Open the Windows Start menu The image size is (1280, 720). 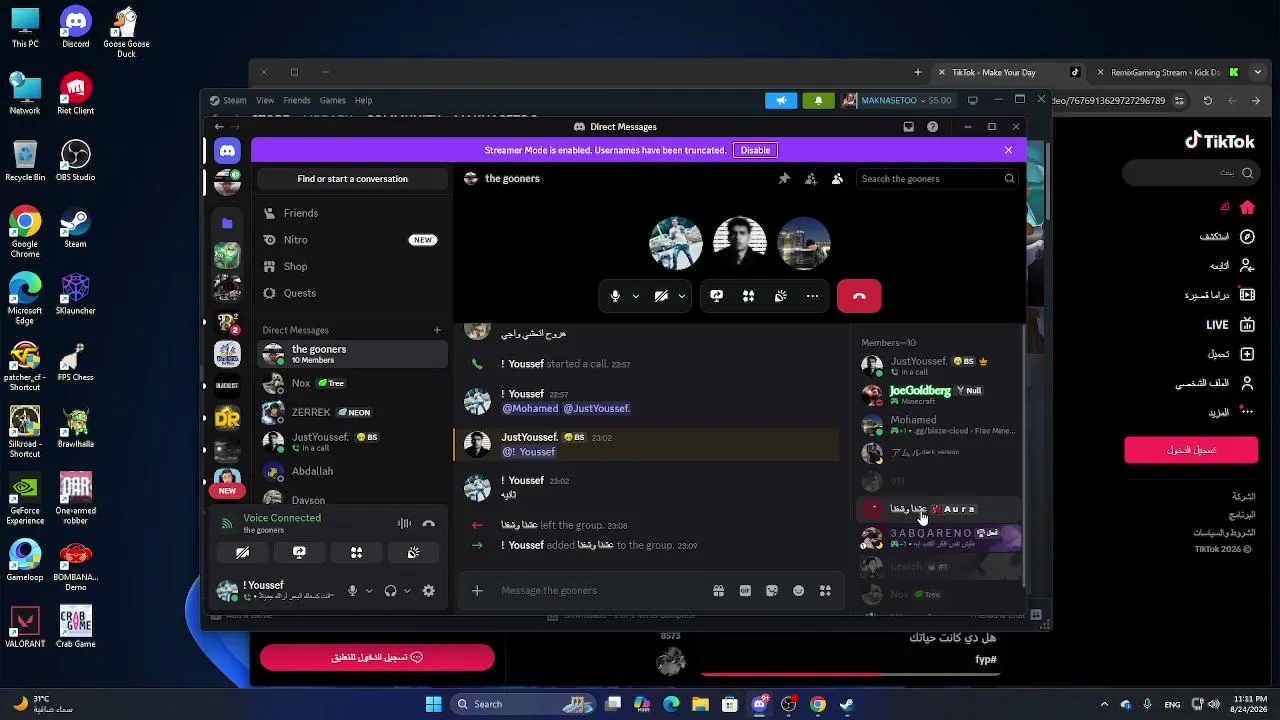click(x=433, y=704)
